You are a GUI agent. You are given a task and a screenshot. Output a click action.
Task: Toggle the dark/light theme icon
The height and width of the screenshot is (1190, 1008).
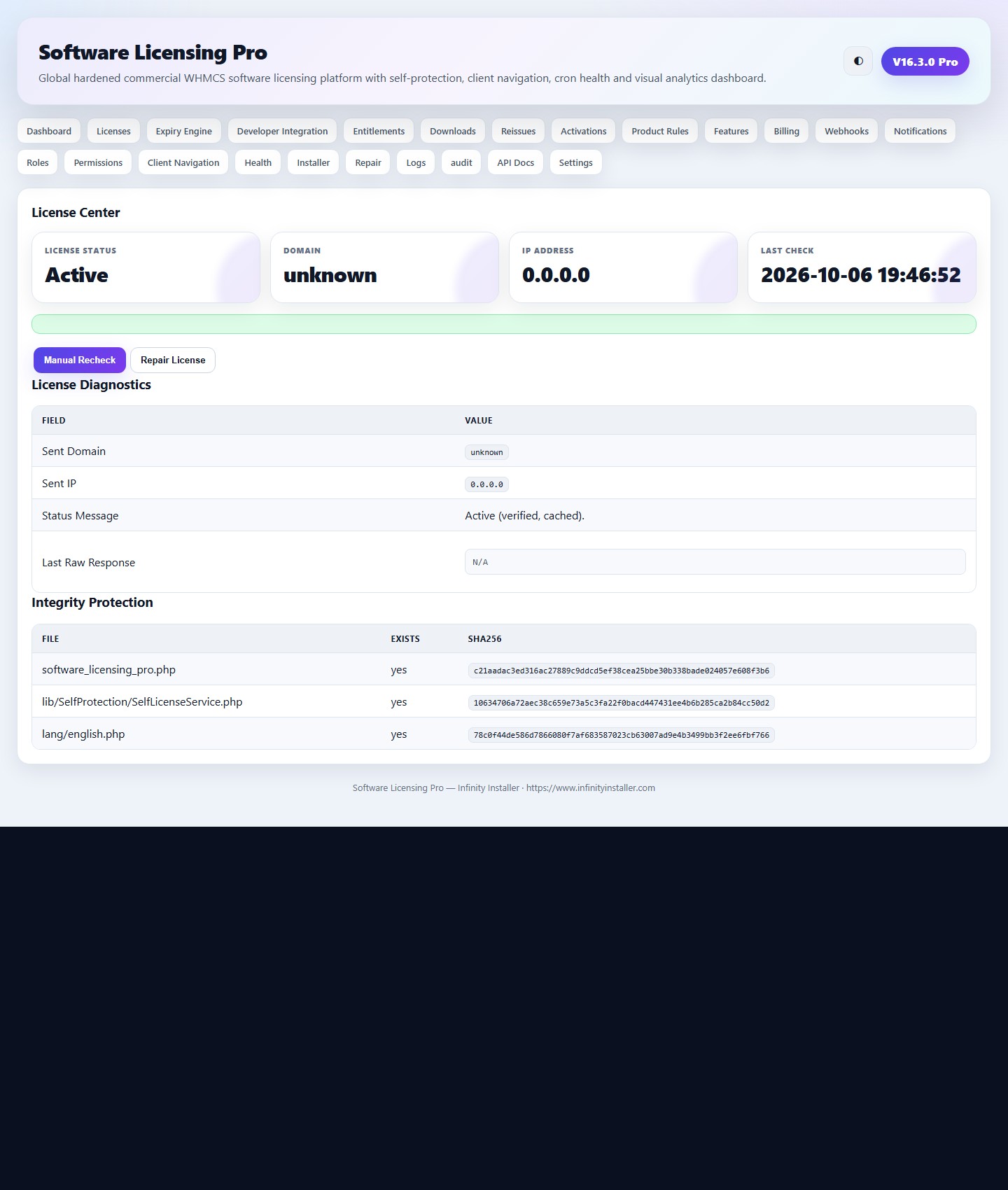(858, 61)
